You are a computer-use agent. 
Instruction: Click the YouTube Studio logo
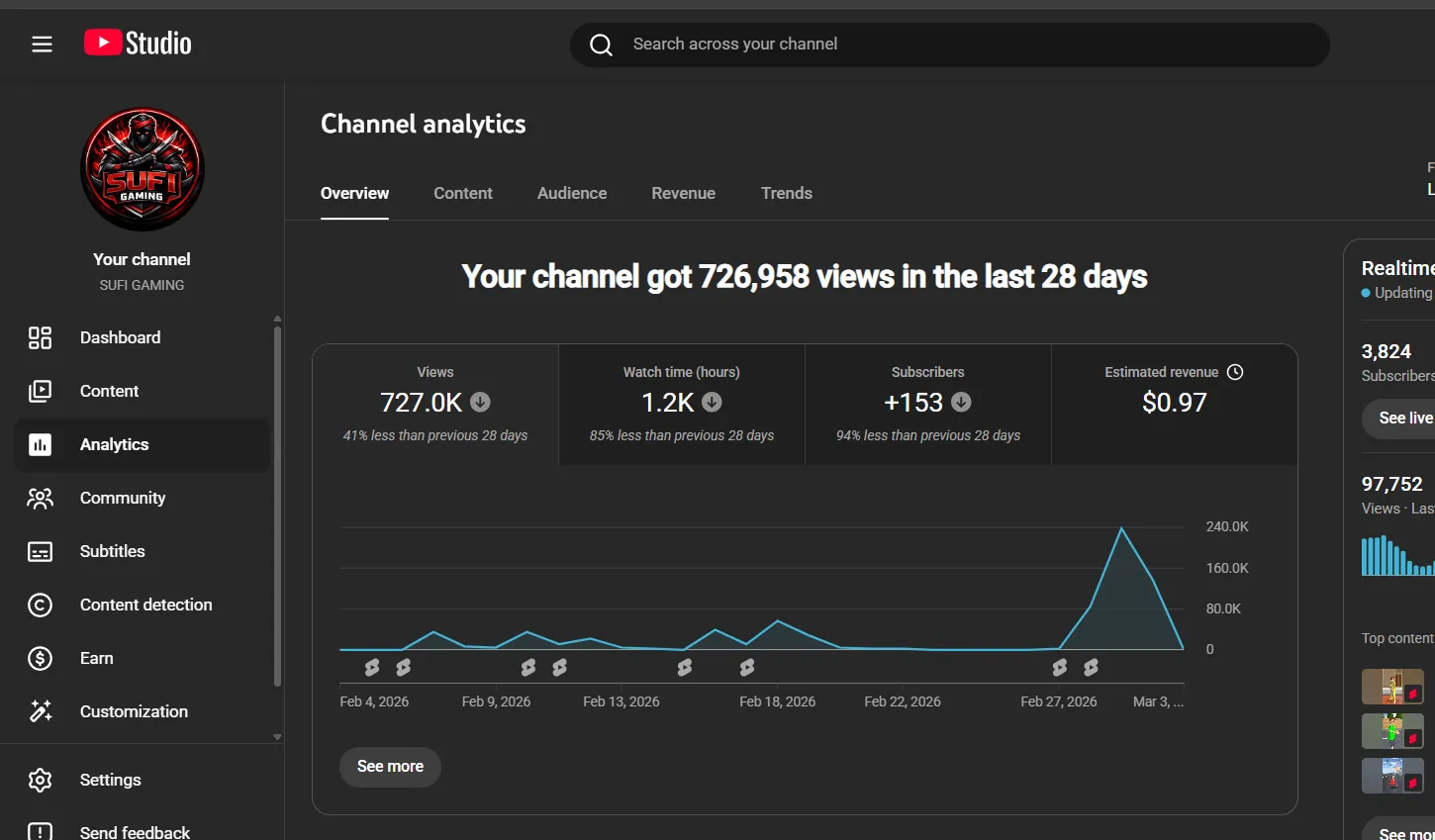(x=138, y=43)
